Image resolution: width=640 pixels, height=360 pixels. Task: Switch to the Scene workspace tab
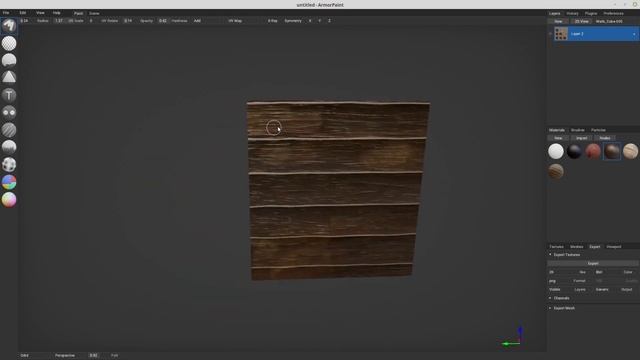94,13
